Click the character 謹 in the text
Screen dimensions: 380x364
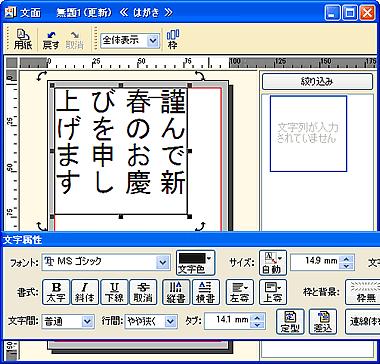click(173, 101)
